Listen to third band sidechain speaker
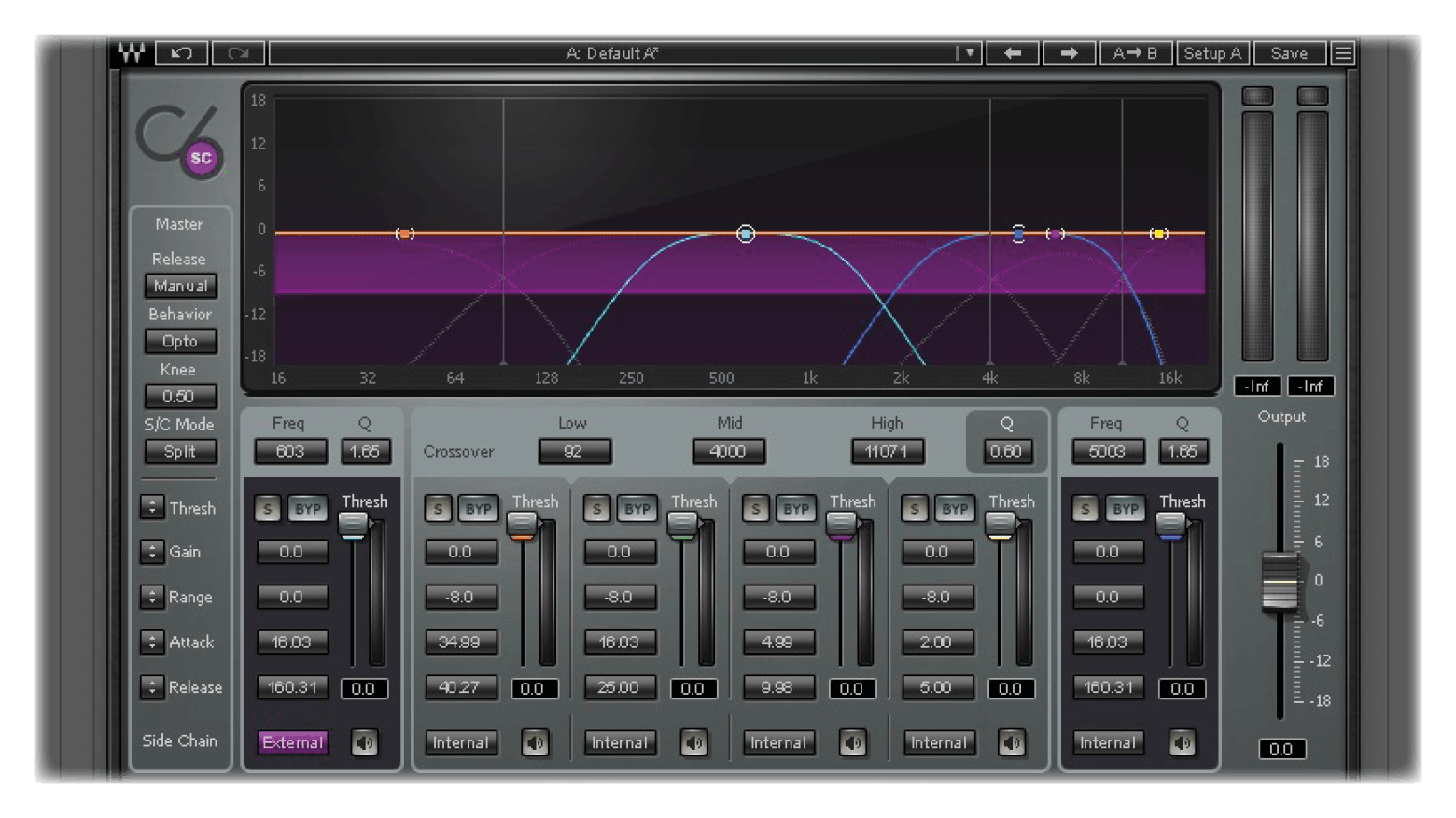The height and width of the screenshot is (818, 1456). coord(852,742)
